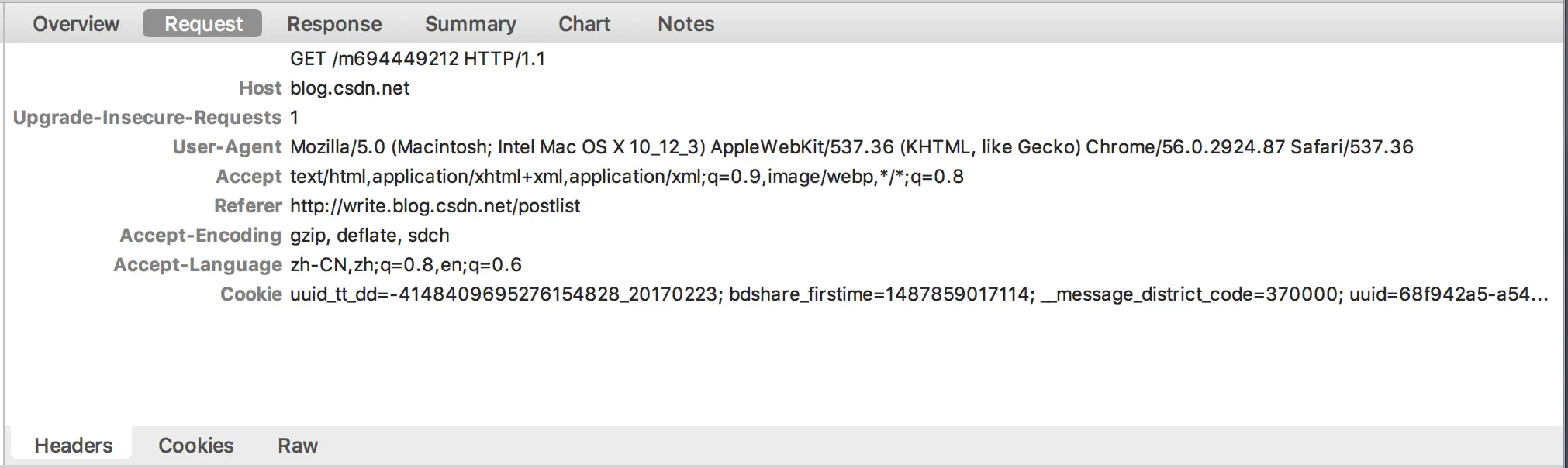
Task: Open the Notes tab
Action: pos(686,24)
